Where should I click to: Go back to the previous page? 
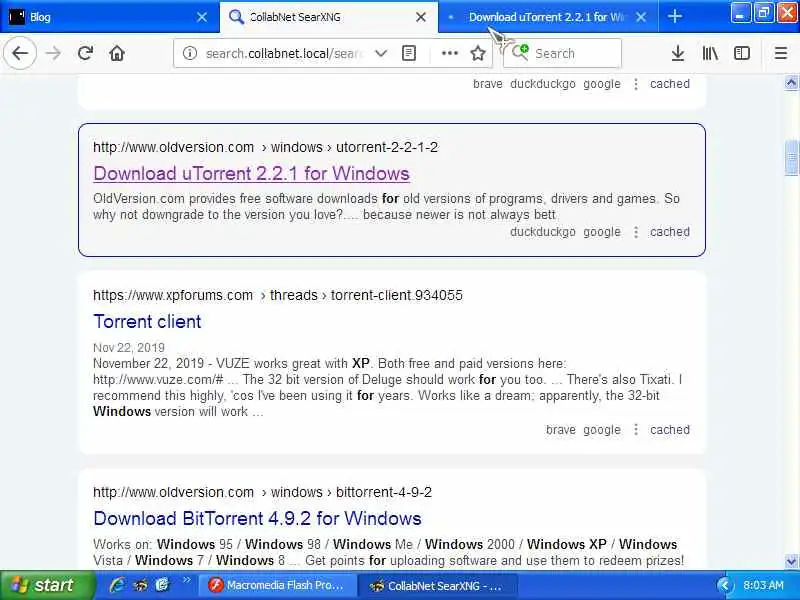20,53
